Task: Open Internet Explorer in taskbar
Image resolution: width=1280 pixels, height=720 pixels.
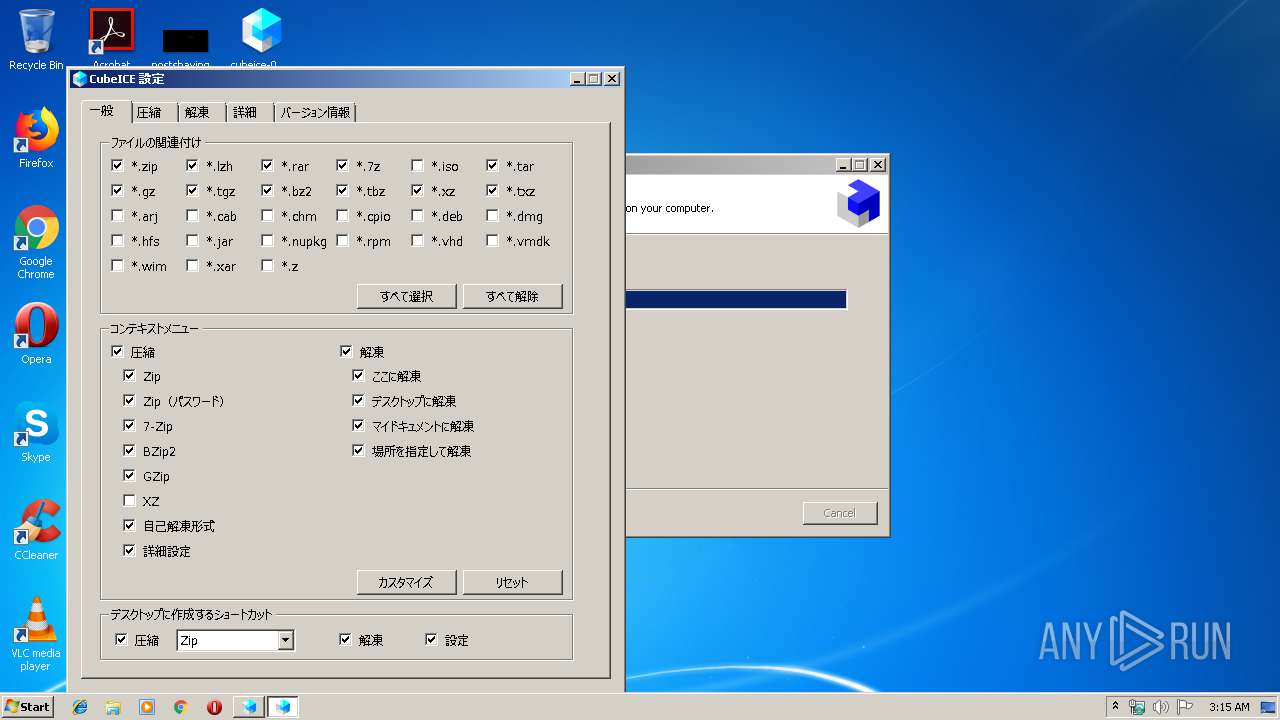Action: click(80, 707)
